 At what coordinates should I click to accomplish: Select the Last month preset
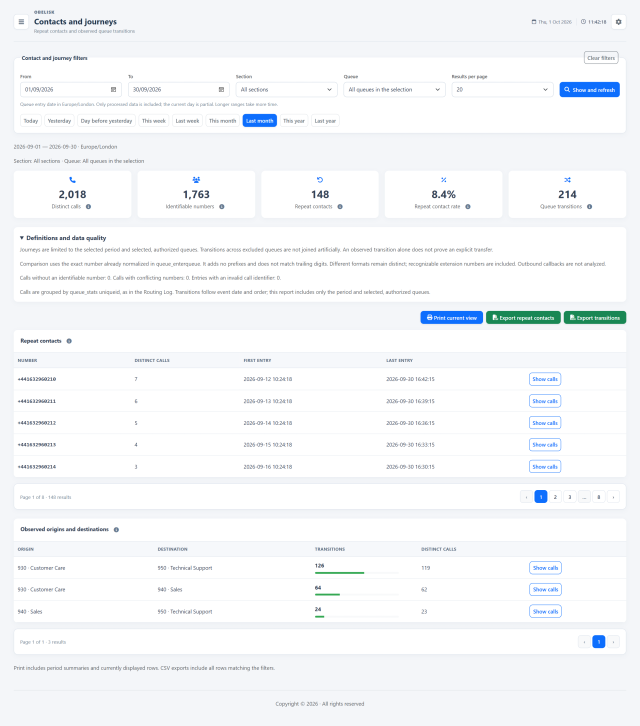(260, 121)
